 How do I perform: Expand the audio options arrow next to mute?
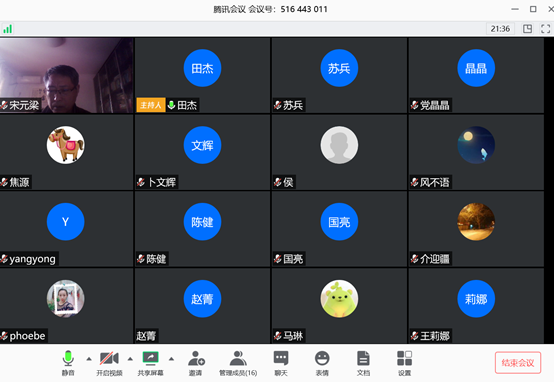pos(89,359)
